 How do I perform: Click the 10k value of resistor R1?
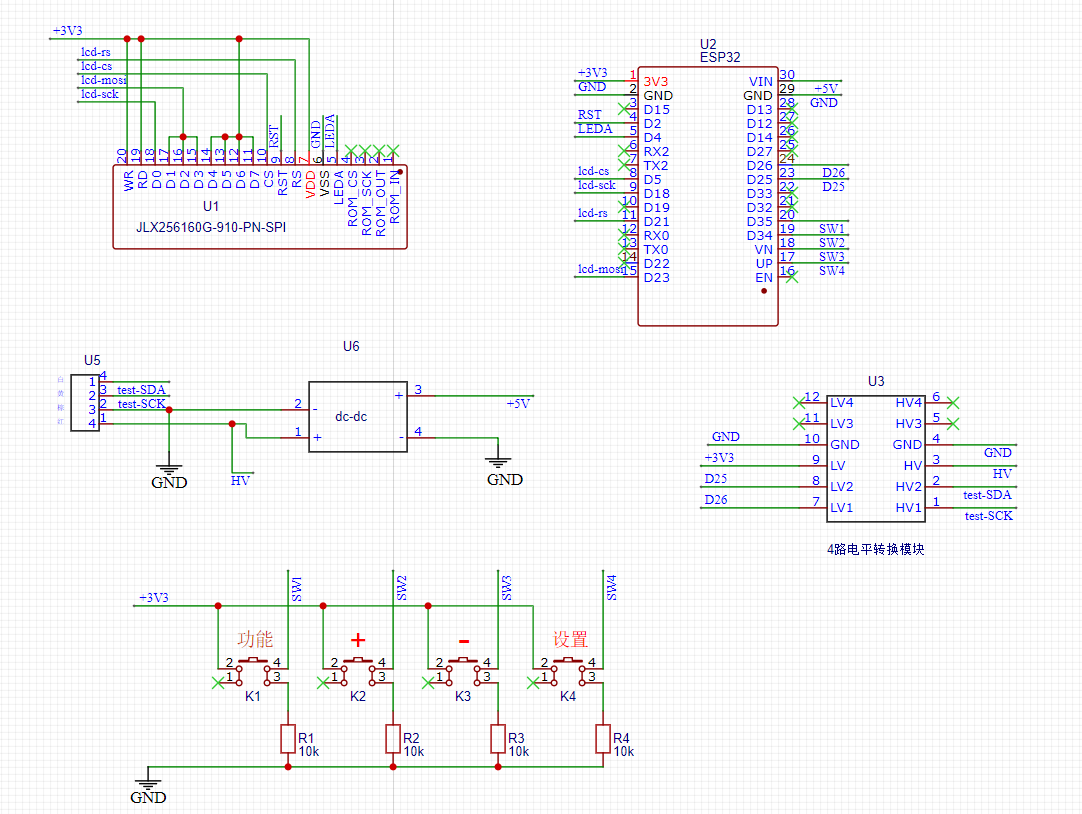309,751
